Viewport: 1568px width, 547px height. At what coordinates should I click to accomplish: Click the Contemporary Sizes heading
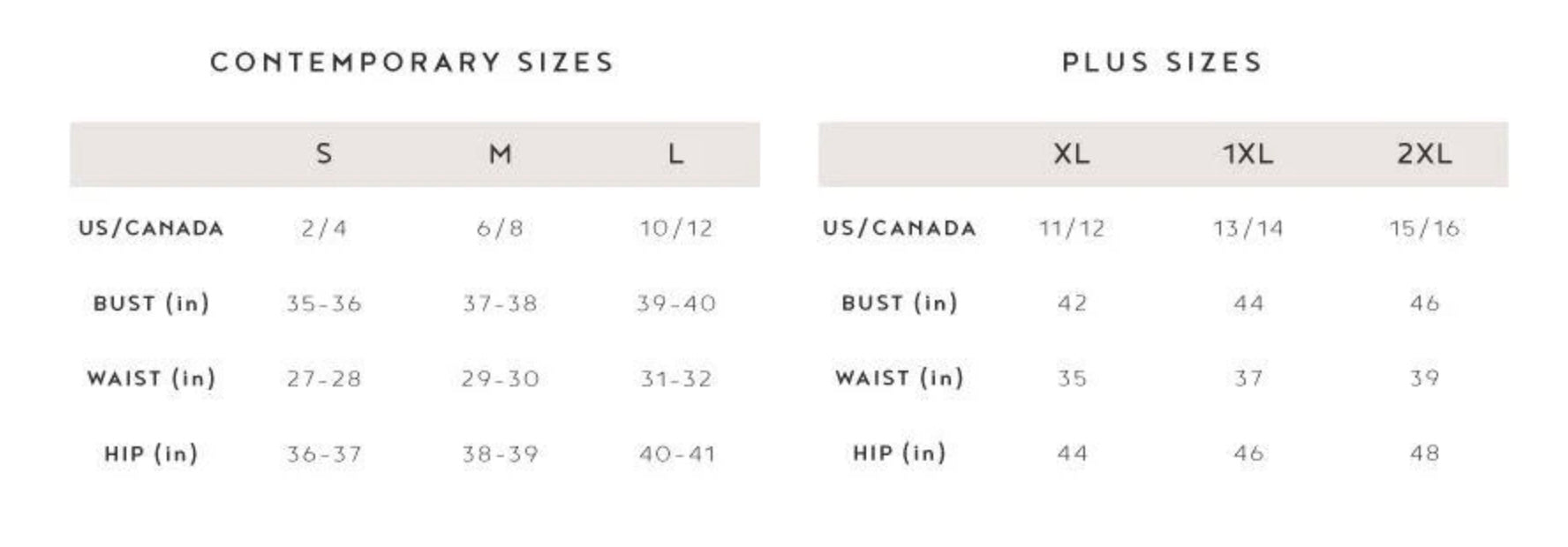coord(411,63)
